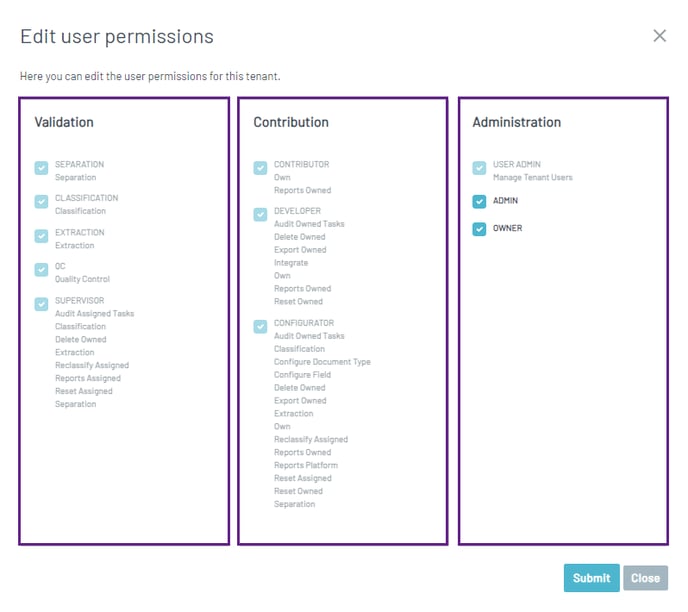Toggle the QC Quality Control checkbox
Image resolution: width=688 pixels, height=612 pixels.
(x=41, y=270)
